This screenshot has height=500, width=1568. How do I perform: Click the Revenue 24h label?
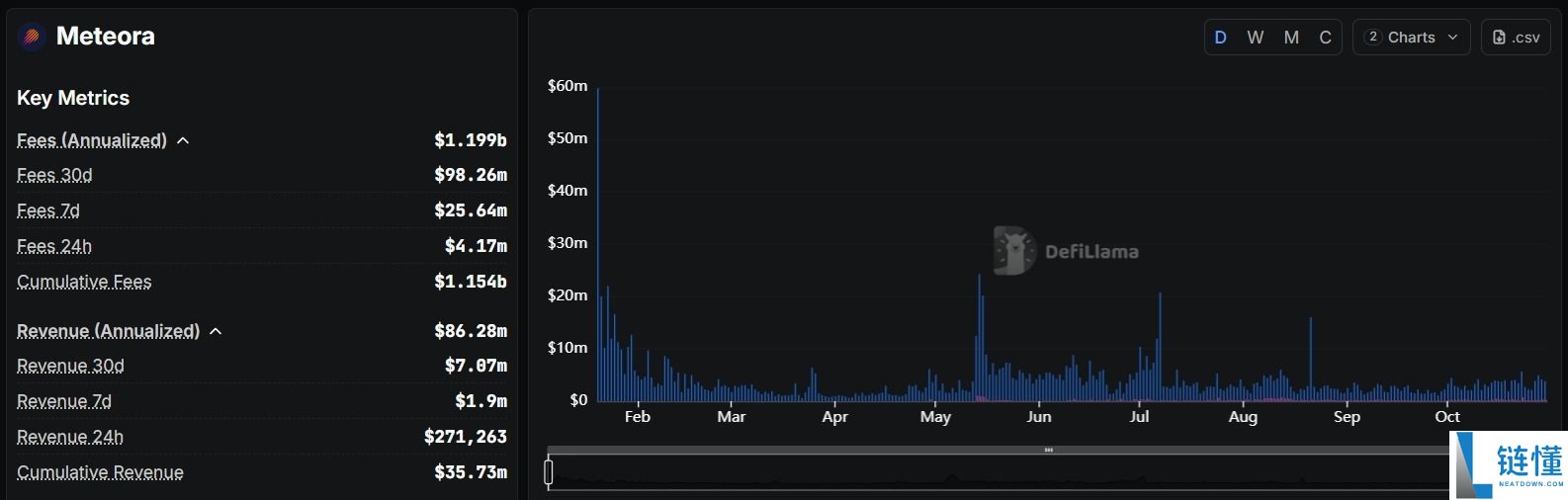pos(70,437)
